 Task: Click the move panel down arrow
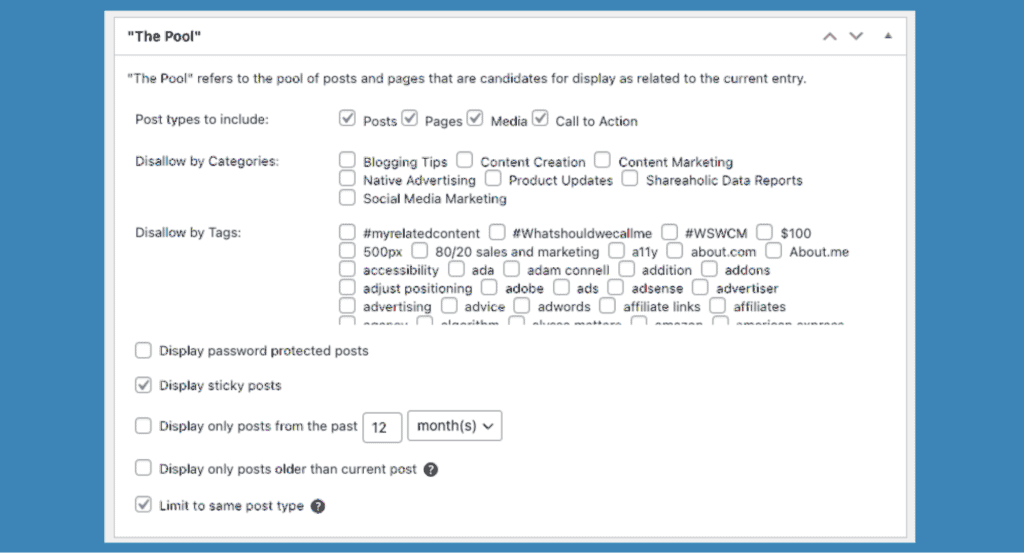coord(855,36)
